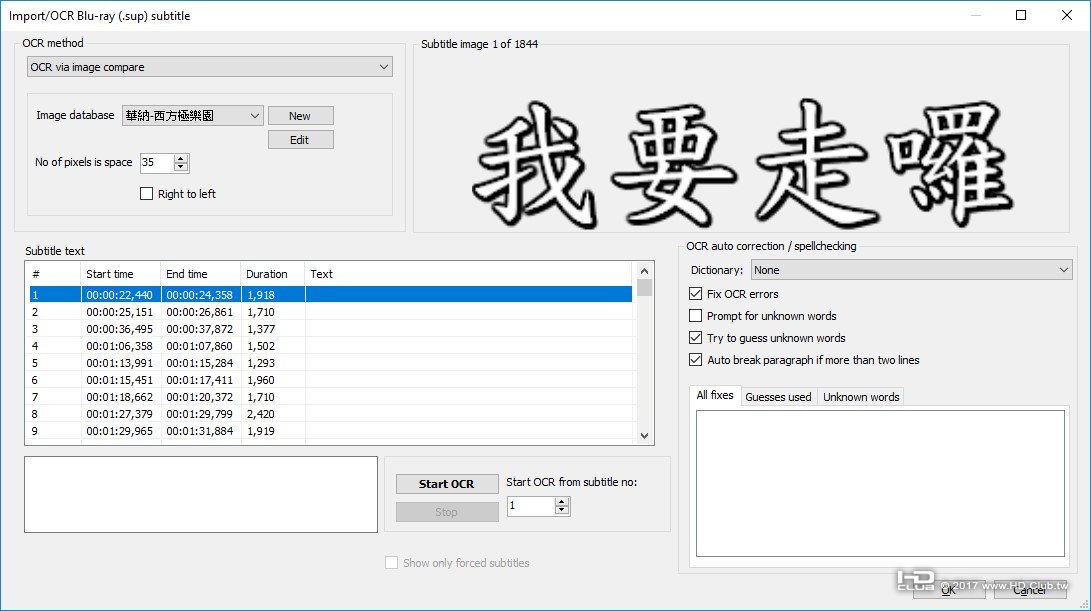Enable the Right to left option
1091x611 pixels.
click(x=146, y=194)
